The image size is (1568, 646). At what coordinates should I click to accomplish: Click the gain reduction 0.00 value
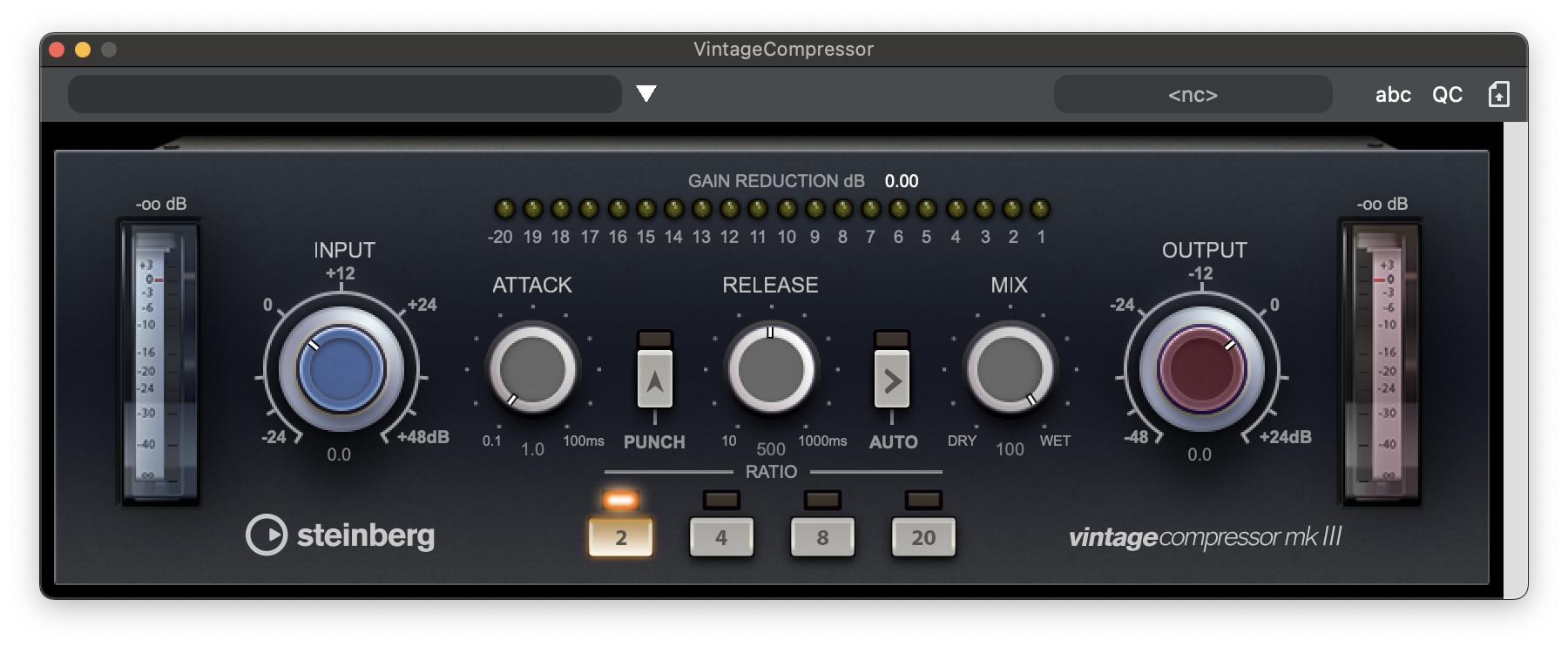(901, 181)
